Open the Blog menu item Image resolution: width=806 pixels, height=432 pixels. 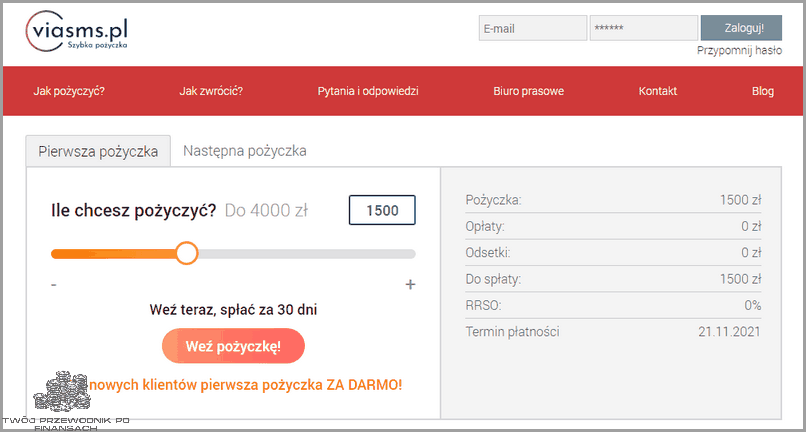click(x=763, y=92)
